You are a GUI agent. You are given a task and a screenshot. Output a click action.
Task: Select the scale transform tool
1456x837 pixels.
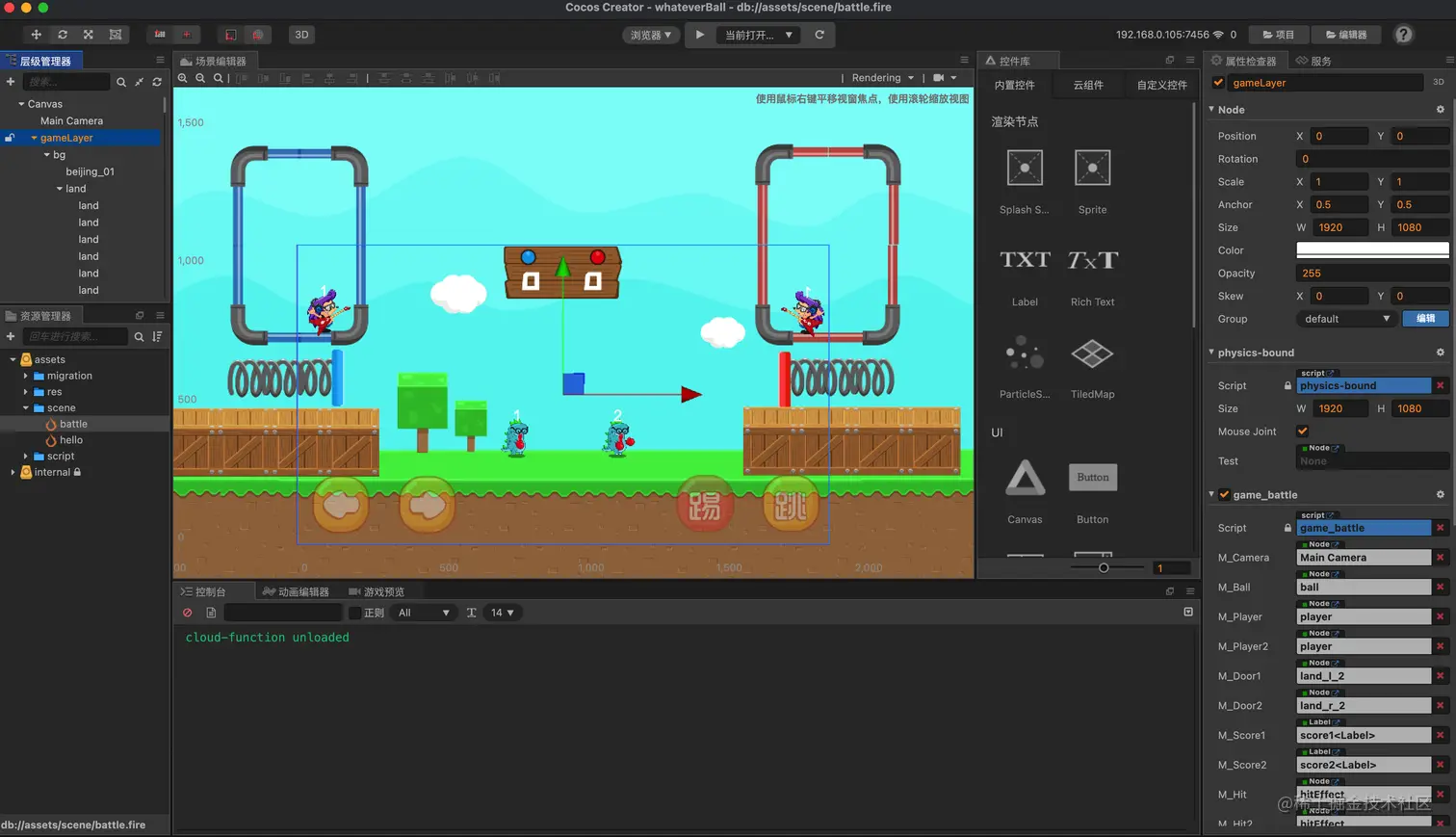tap(89, 35)
